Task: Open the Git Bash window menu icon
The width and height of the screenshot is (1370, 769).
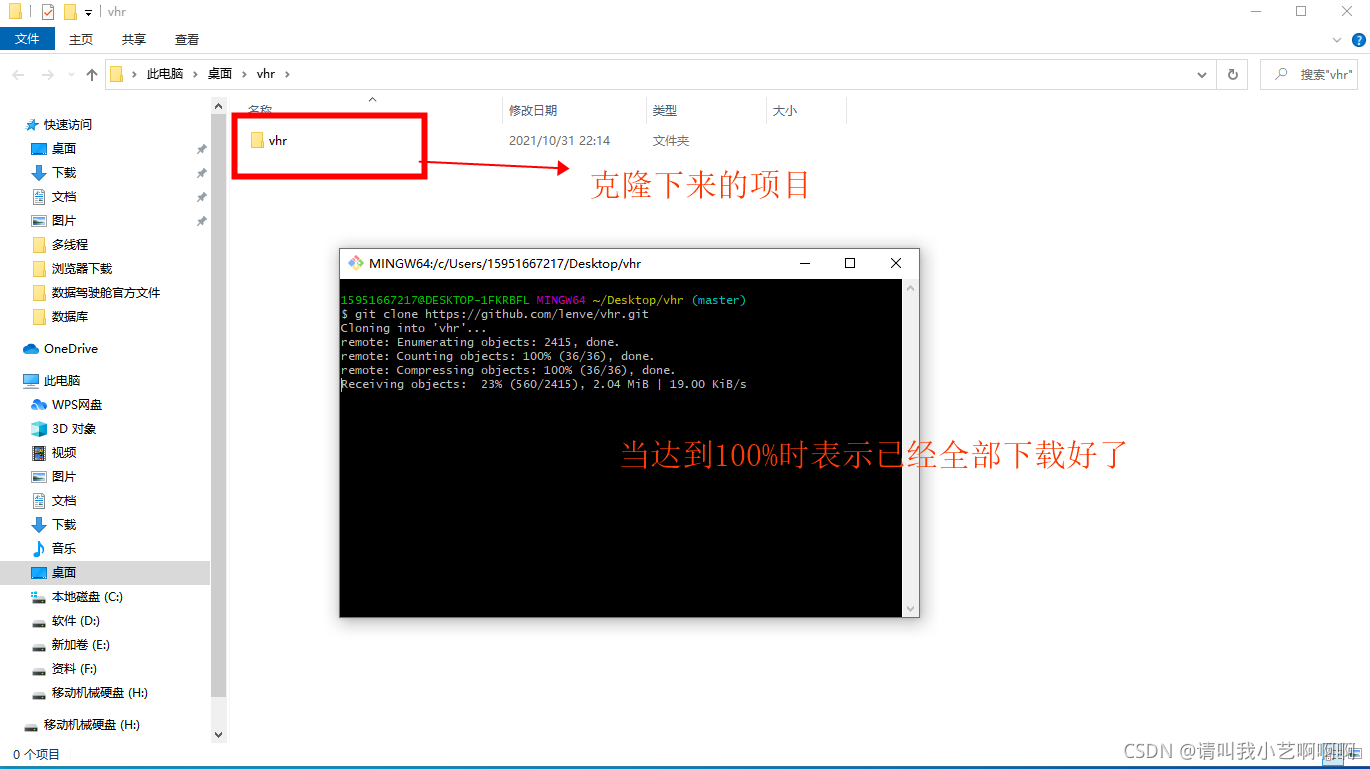Action: pos(355,264)
